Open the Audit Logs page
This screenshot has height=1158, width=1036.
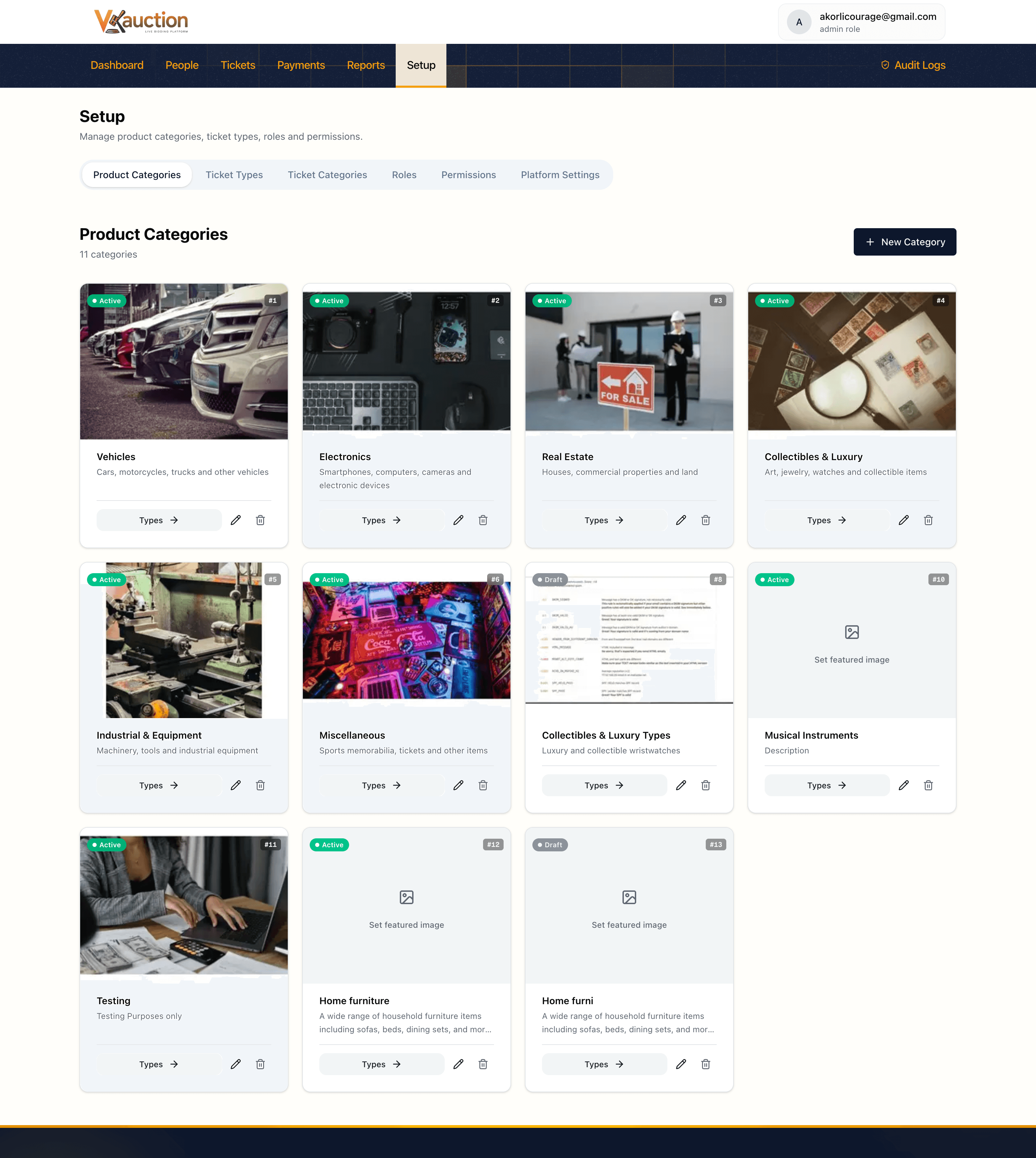[x=913, y=65]
